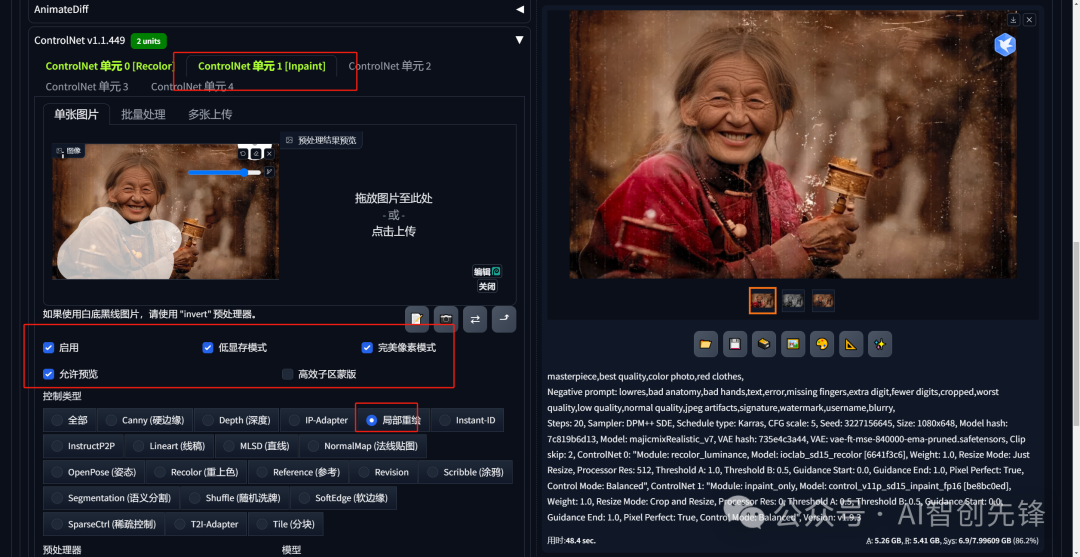Send image to extras ruler icon
The width and height of the screenshot is (1080, 557).
pos(851,344)
